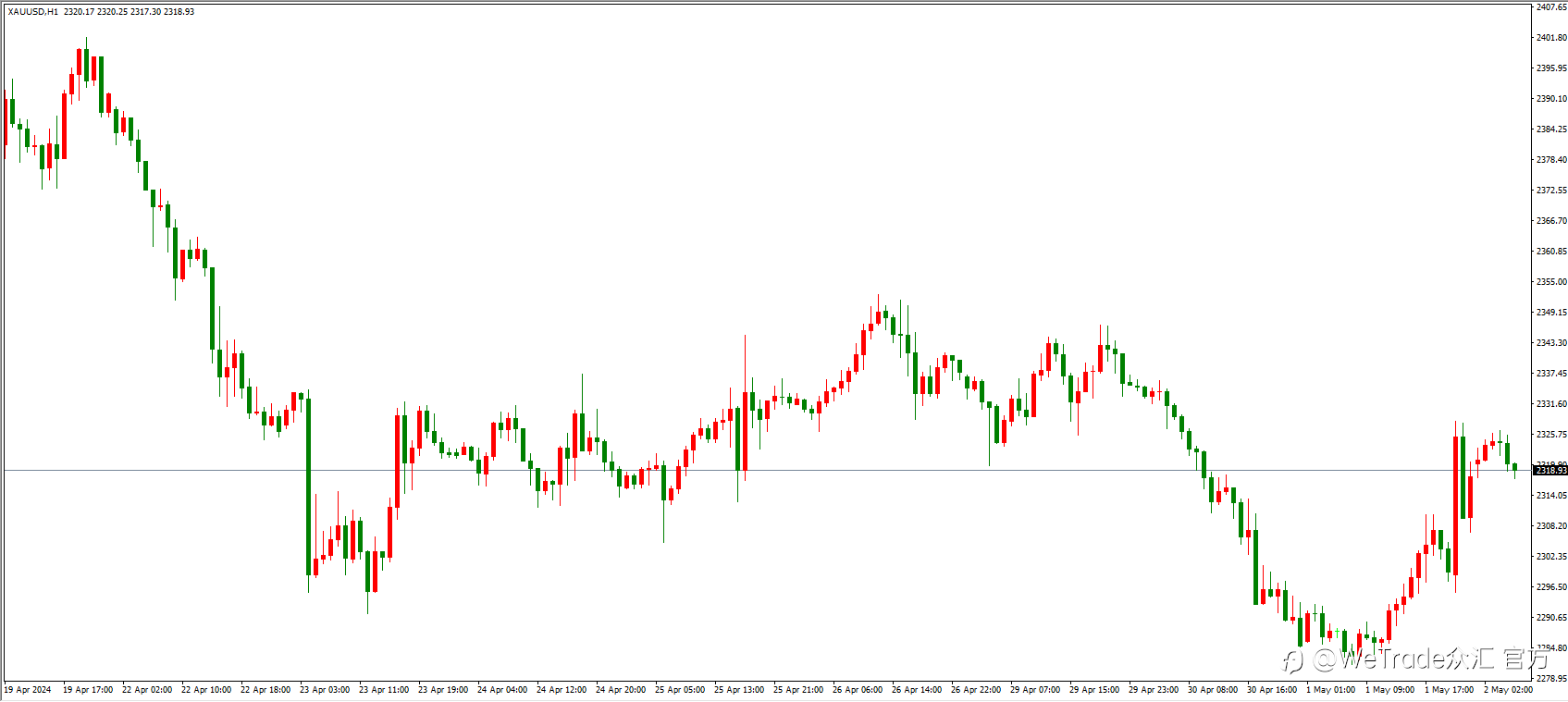Viewport: 1568px width, 702px height.
Task: Click price axis value 2343.30
Action: pyautogui.click(x=1551, y=343)
